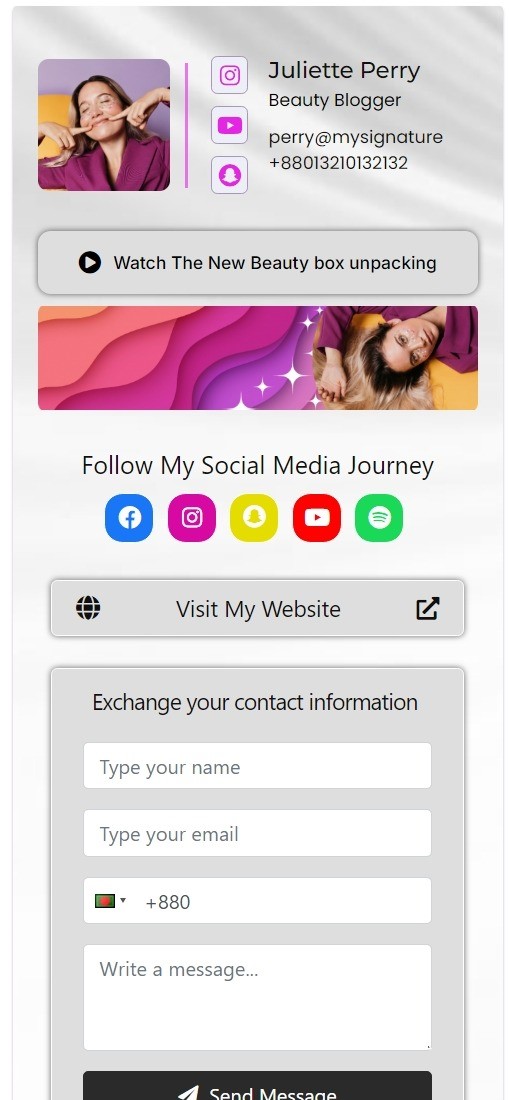
Task: Open the pink Instagram social icon
Action: coord(192,518)
